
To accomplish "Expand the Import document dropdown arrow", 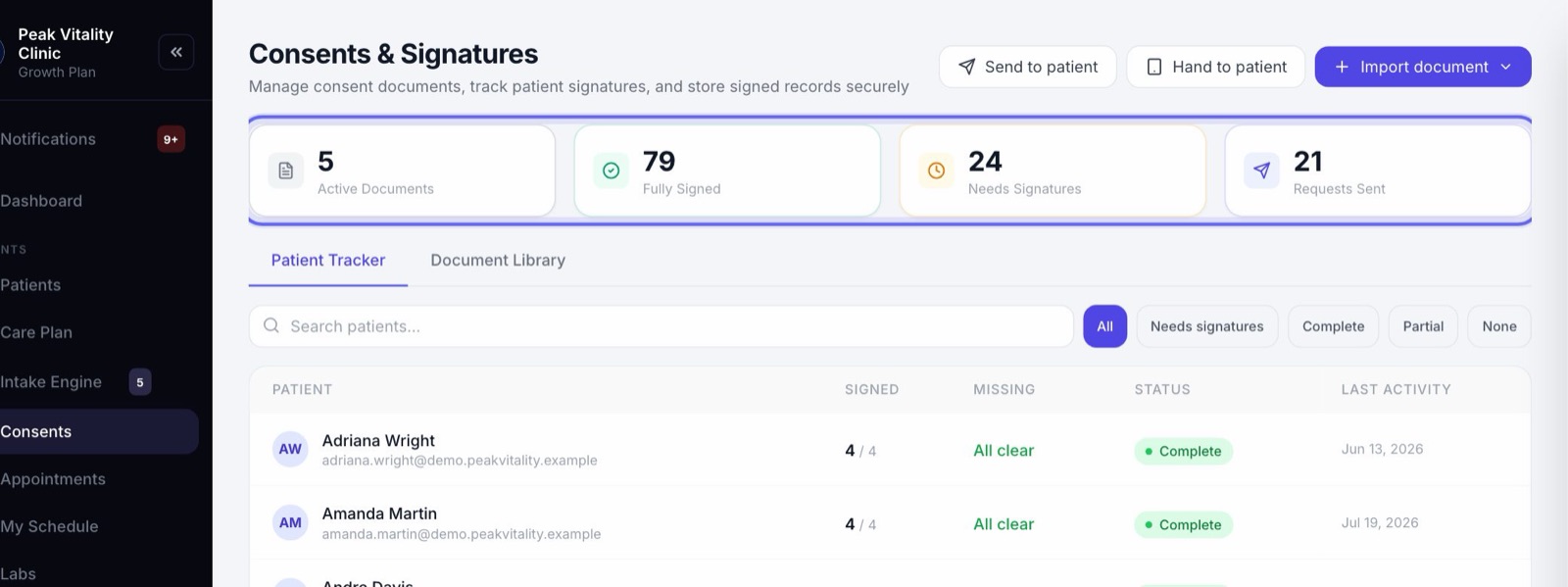I will click(x=1506, y=67).
